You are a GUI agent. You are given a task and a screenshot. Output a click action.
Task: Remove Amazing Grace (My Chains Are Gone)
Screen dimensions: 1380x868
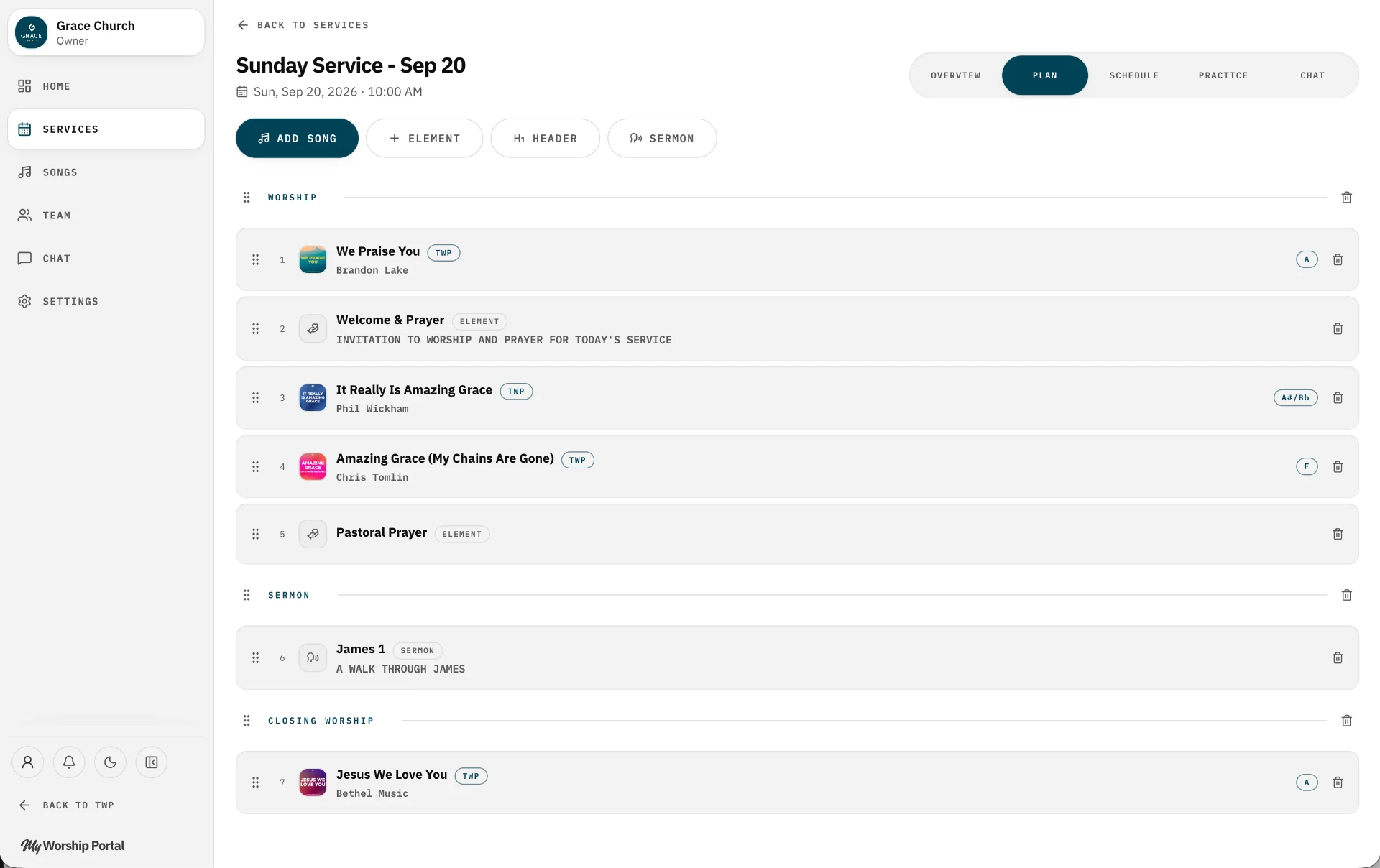(1338, 466)
